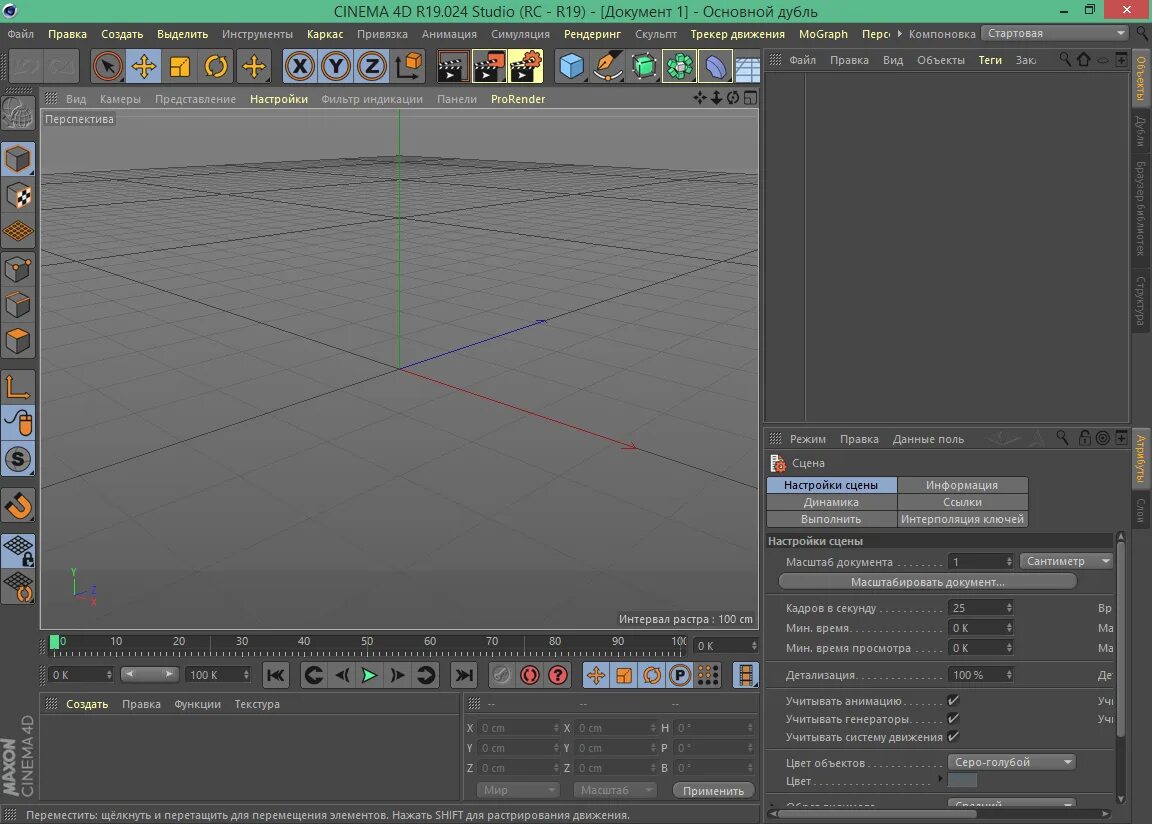
Task: Open the 'Симуляция' menu
Action: coord(520,34)
